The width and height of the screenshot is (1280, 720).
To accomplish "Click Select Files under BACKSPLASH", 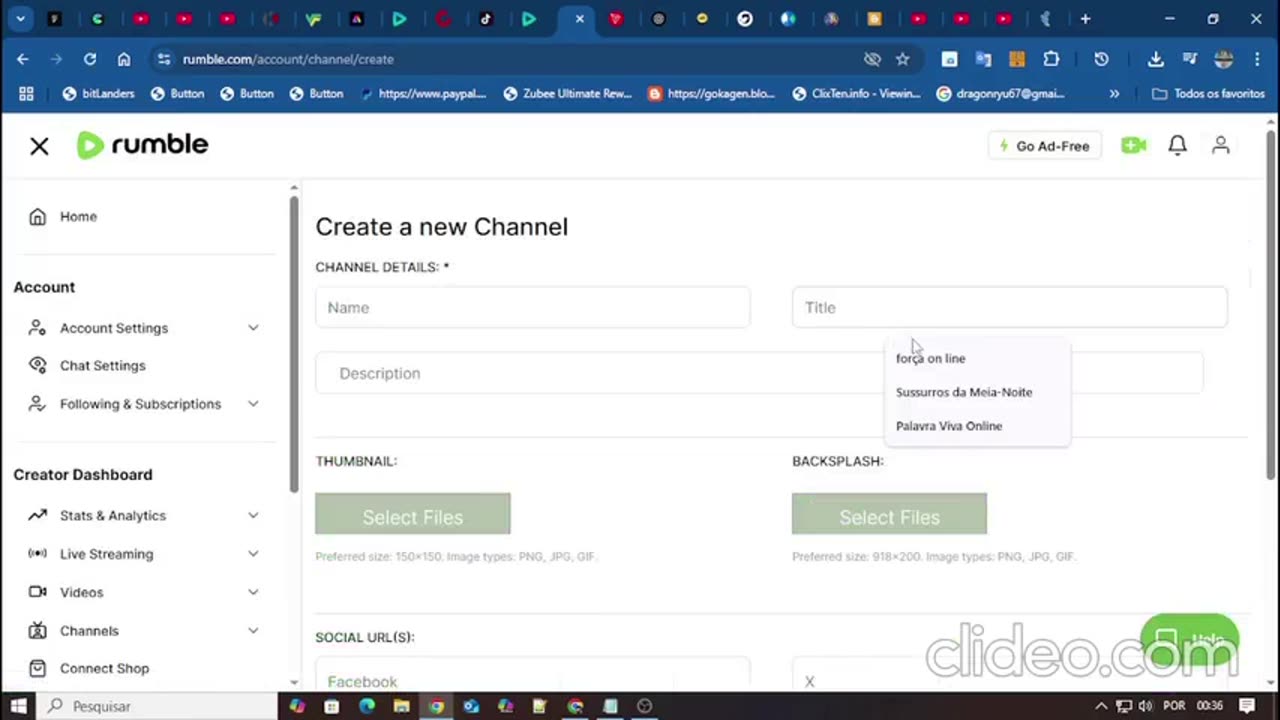I will (889, 514).
